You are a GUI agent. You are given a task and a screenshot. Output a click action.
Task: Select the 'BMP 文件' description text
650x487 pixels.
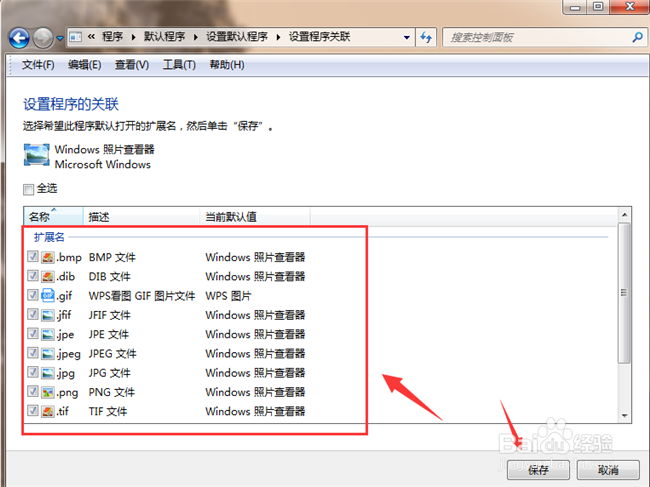point(112,257)
